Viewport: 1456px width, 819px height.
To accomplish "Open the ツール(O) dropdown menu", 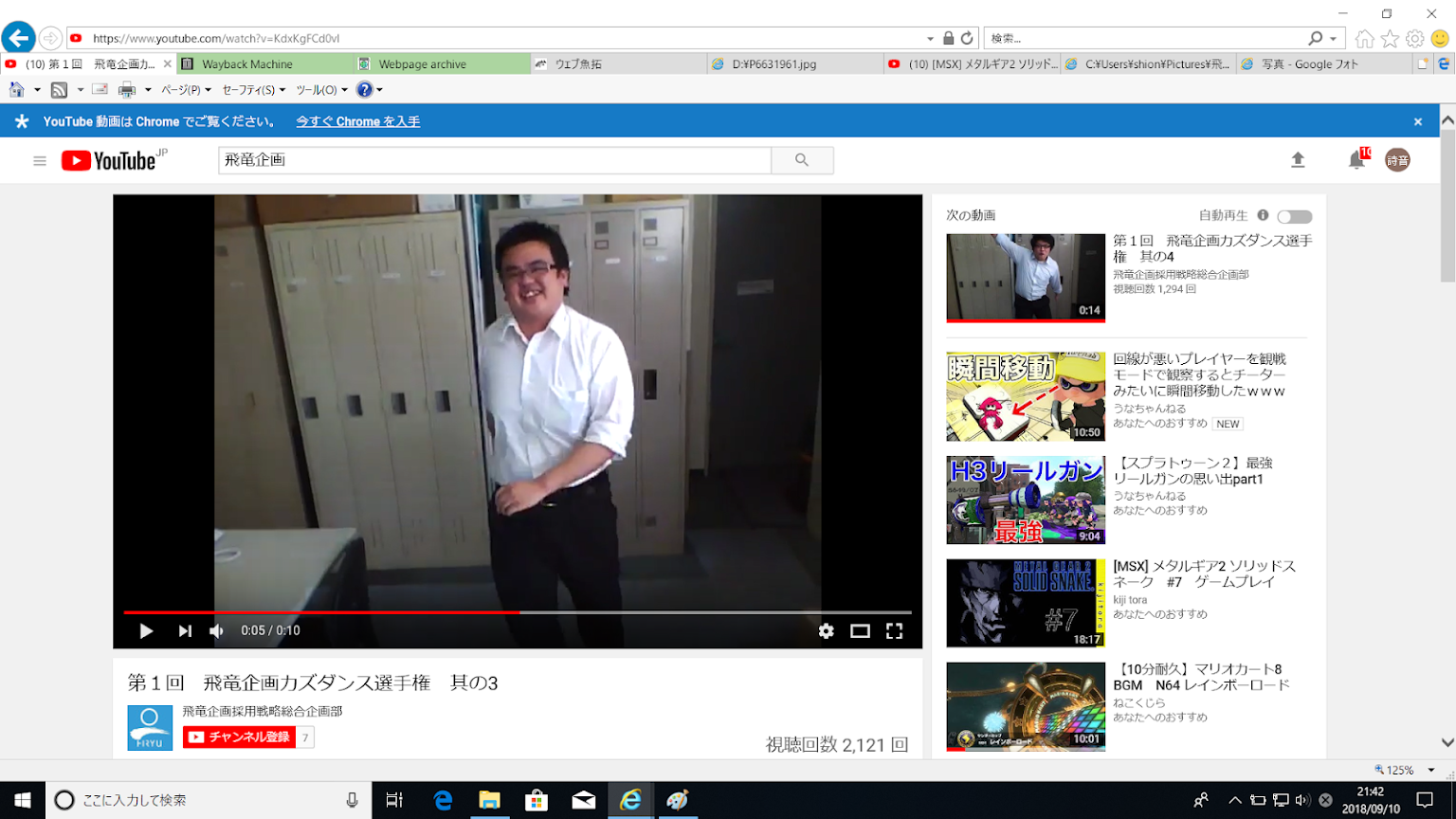I will pos(321,90).
